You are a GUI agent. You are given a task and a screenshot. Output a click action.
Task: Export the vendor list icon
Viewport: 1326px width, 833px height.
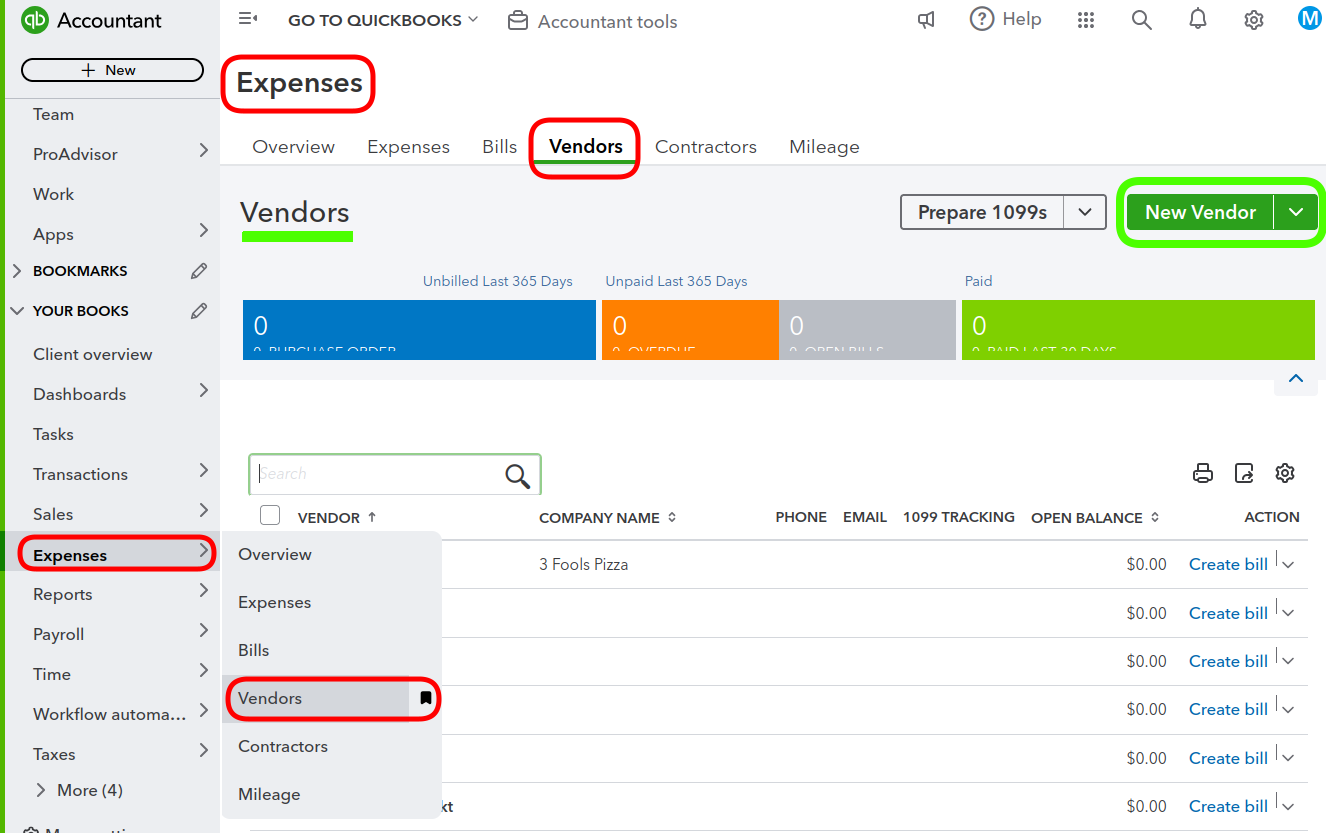click(x=1244, y=473)
